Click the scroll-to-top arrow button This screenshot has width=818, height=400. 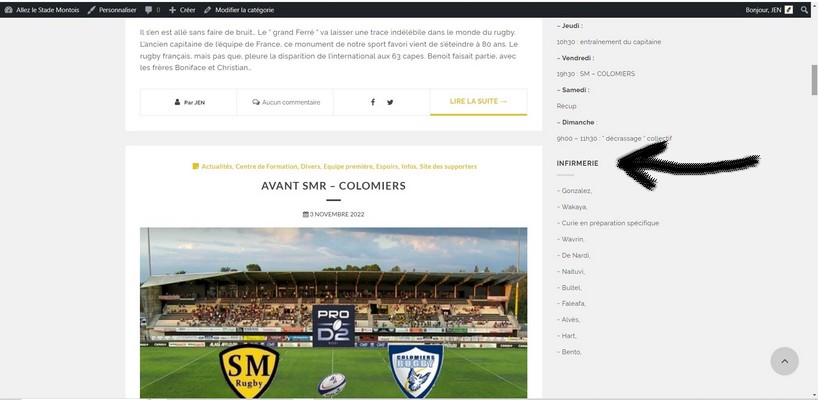tap(784, 361)
